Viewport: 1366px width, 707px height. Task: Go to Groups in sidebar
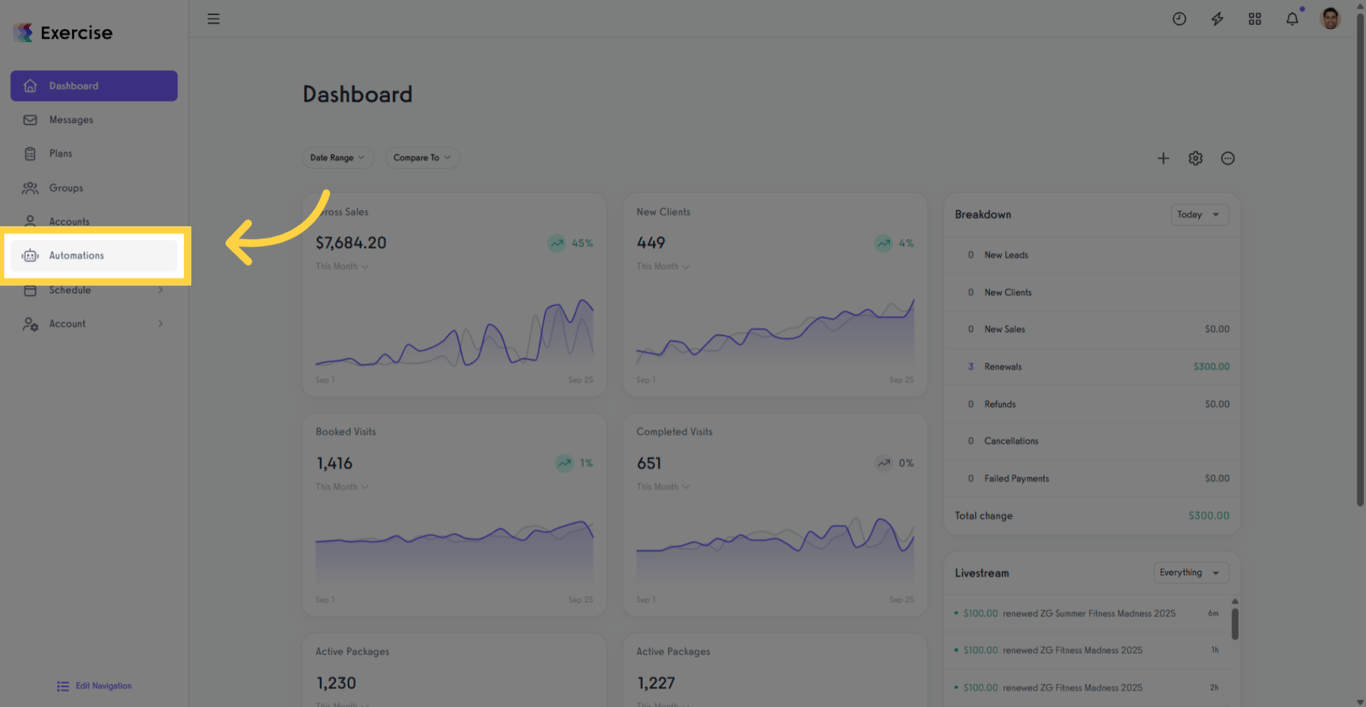66,188
